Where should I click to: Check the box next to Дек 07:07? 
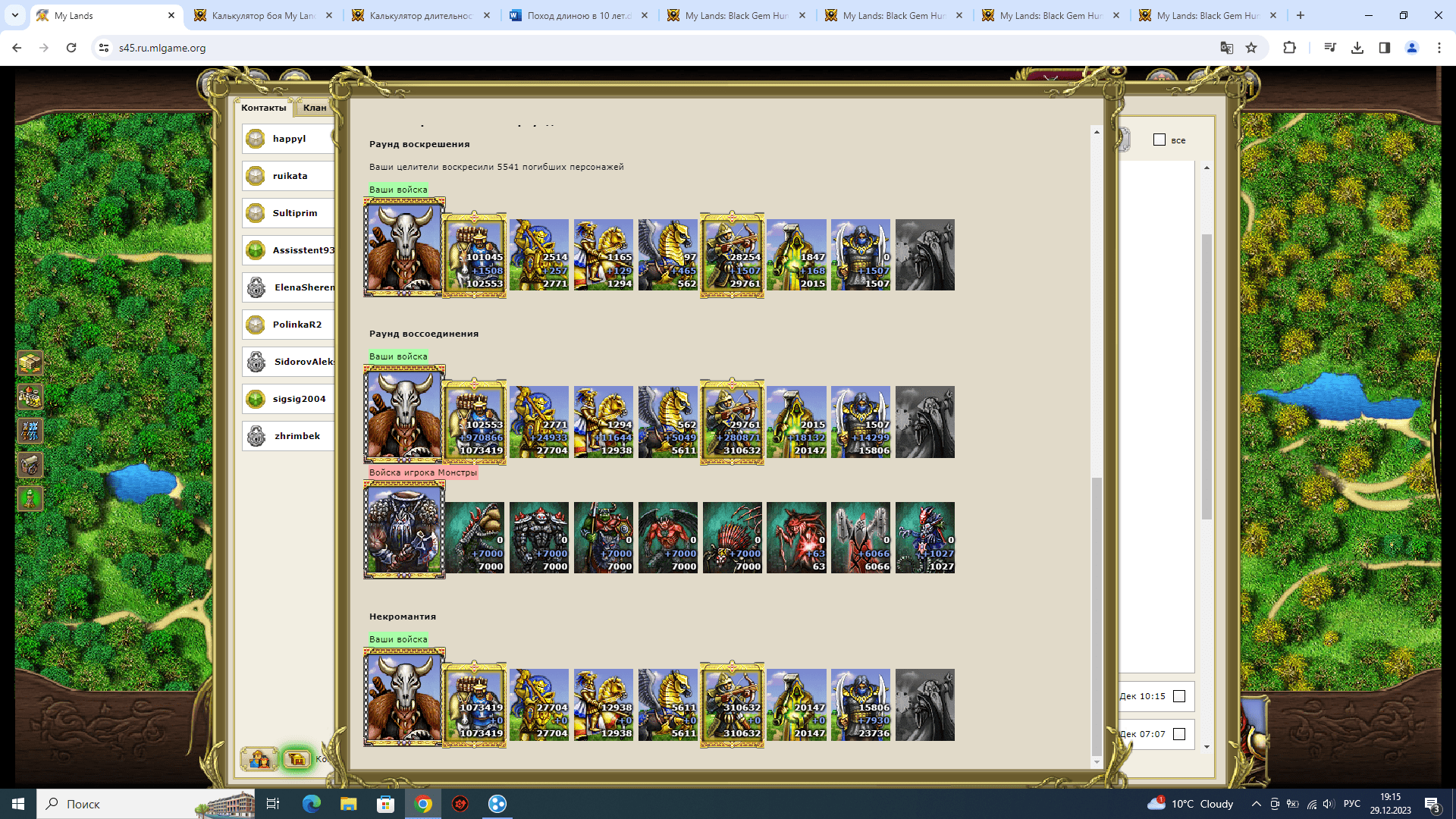(1179, 733)
